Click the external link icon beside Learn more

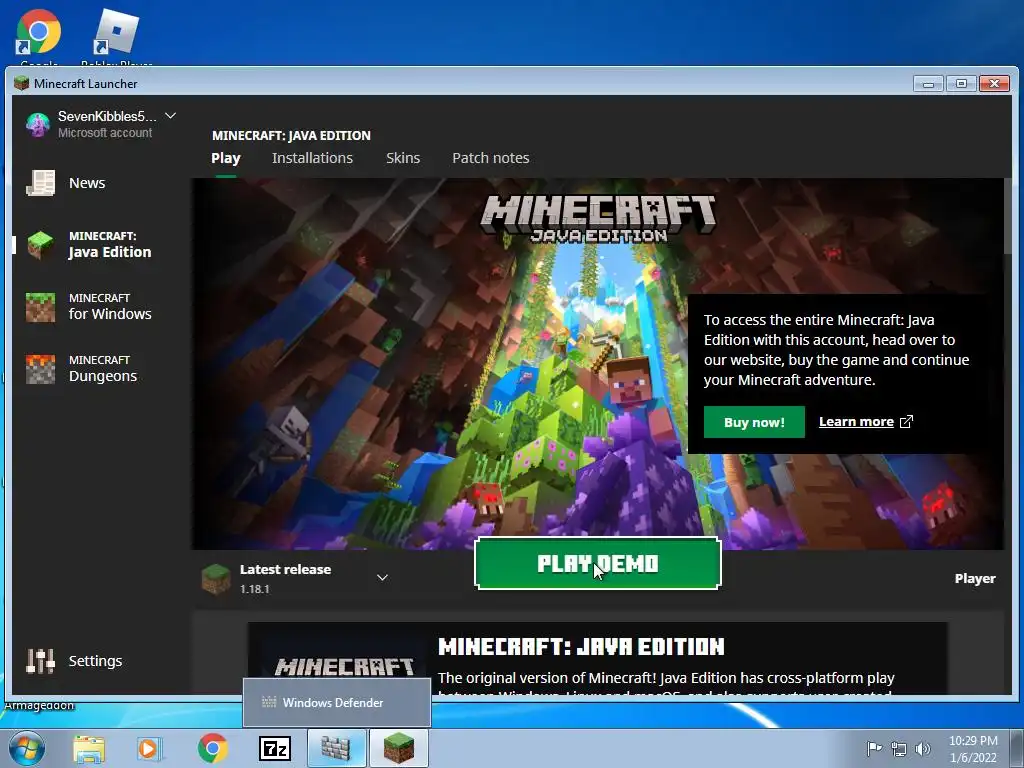906,422
